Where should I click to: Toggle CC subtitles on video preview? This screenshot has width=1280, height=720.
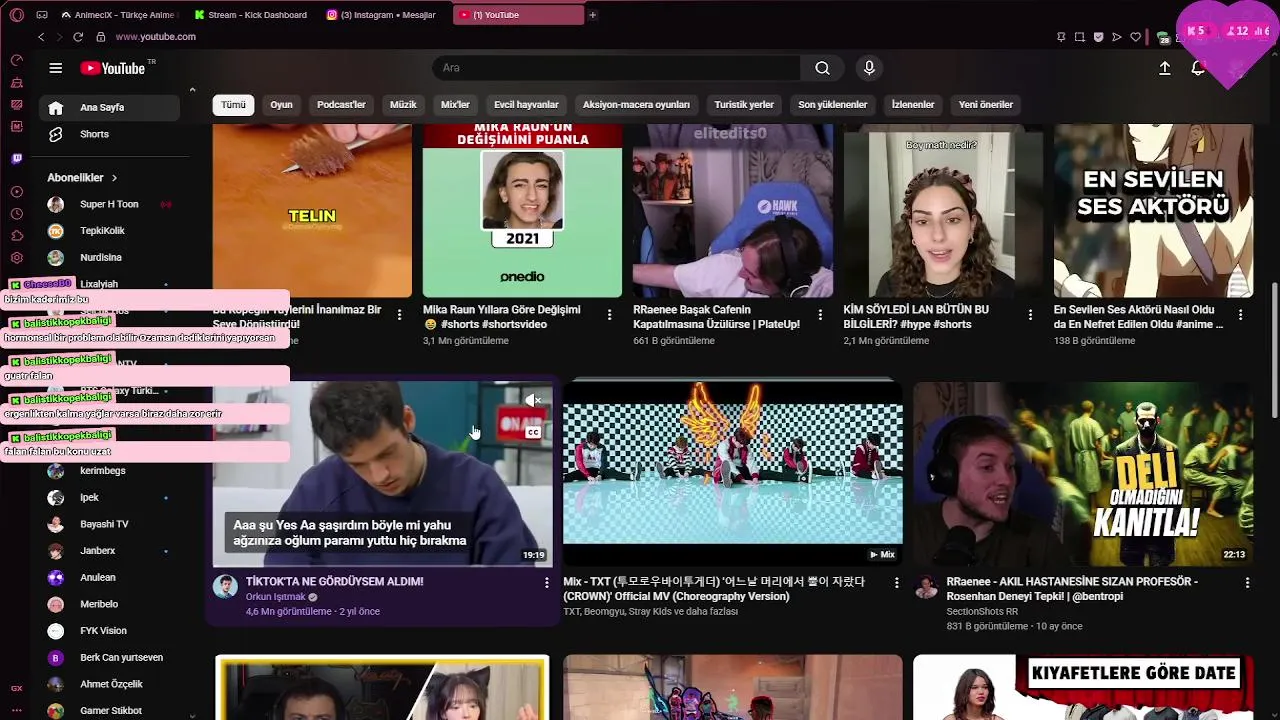(534, 432)
